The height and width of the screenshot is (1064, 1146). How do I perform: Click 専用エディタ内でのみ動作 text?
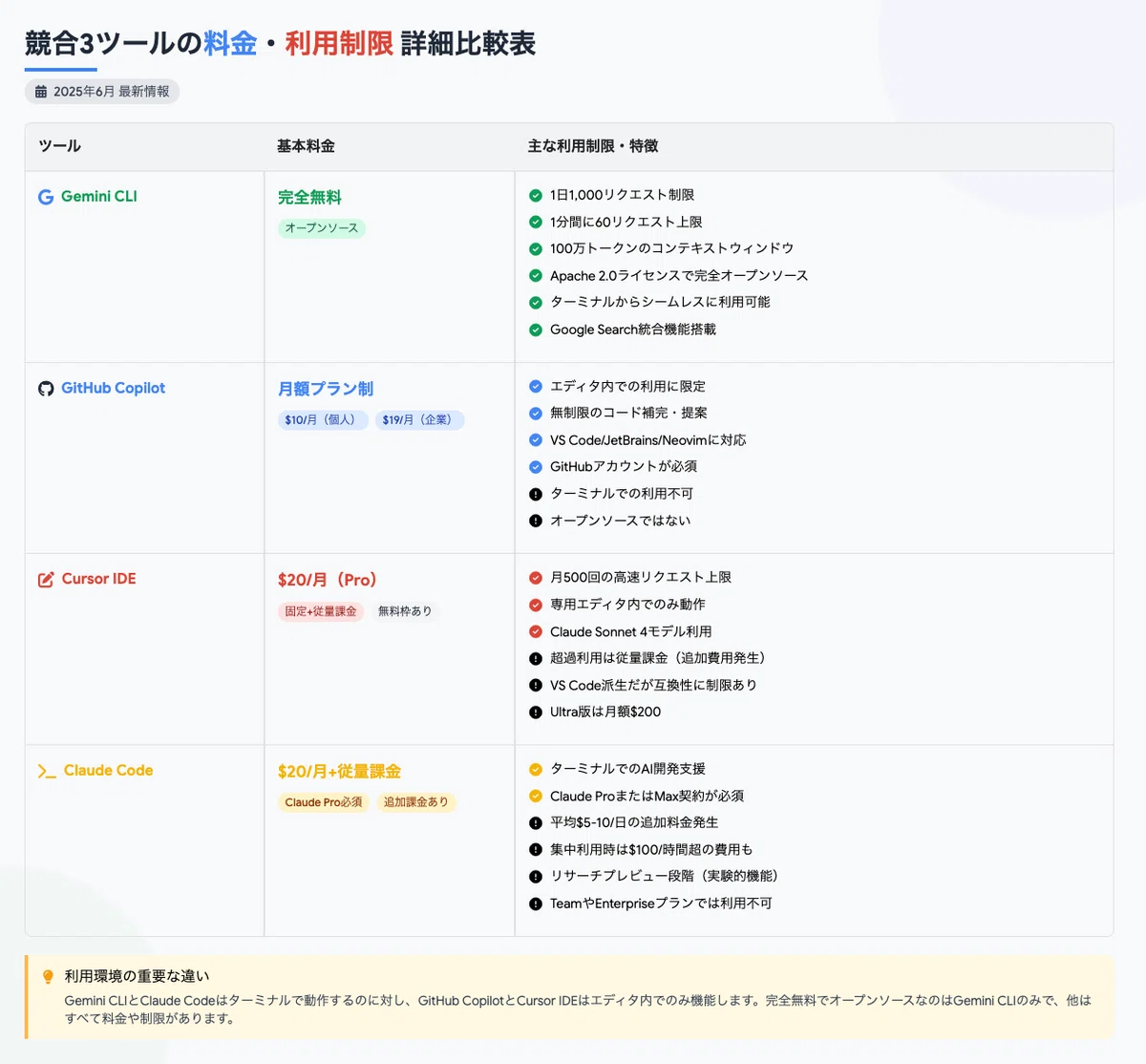[x=628, y=605]
